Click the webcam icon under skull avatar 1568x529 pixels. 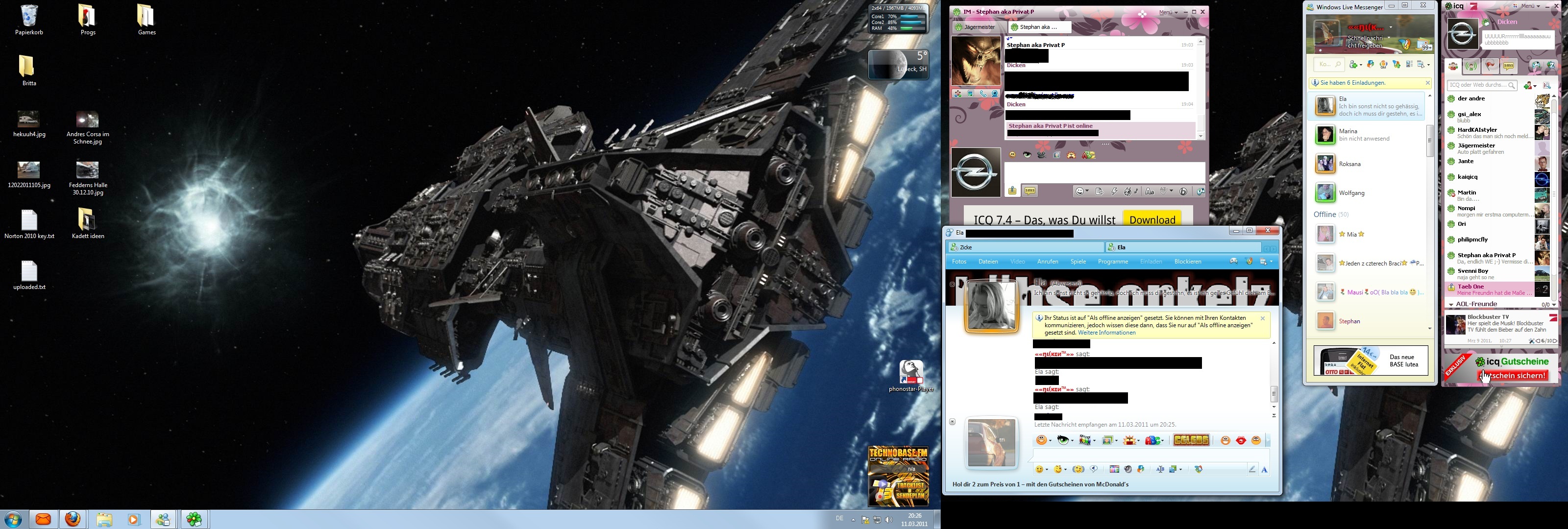point(995,94)
